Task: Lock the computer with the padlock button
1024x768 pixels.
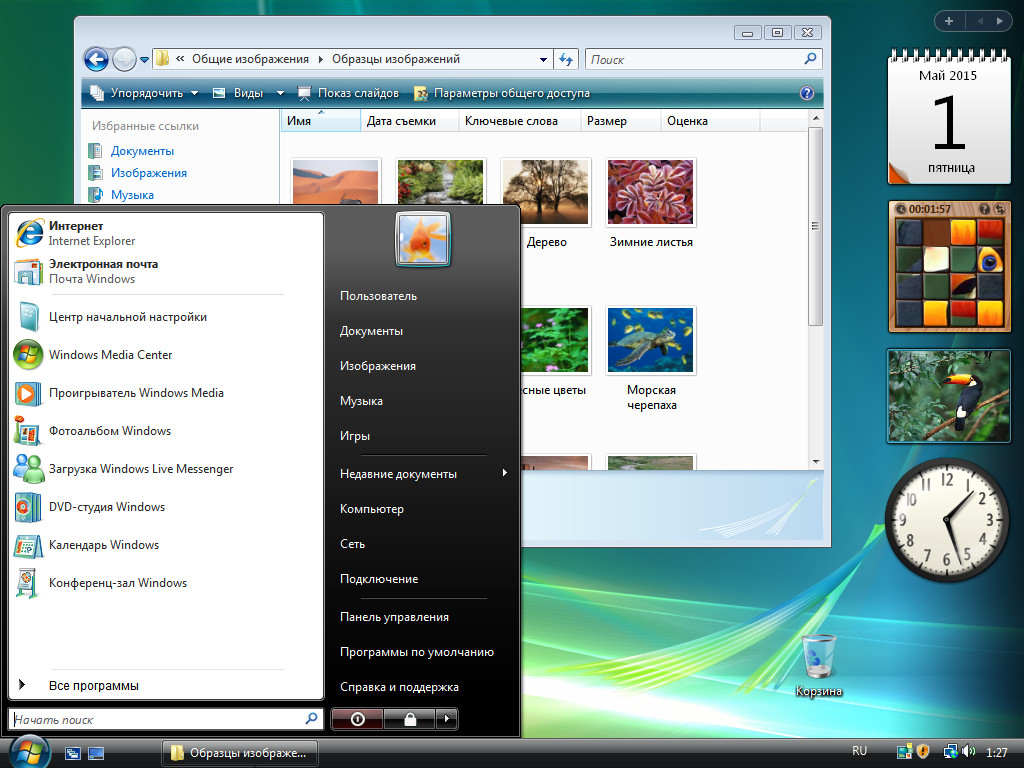Action: 409,719
